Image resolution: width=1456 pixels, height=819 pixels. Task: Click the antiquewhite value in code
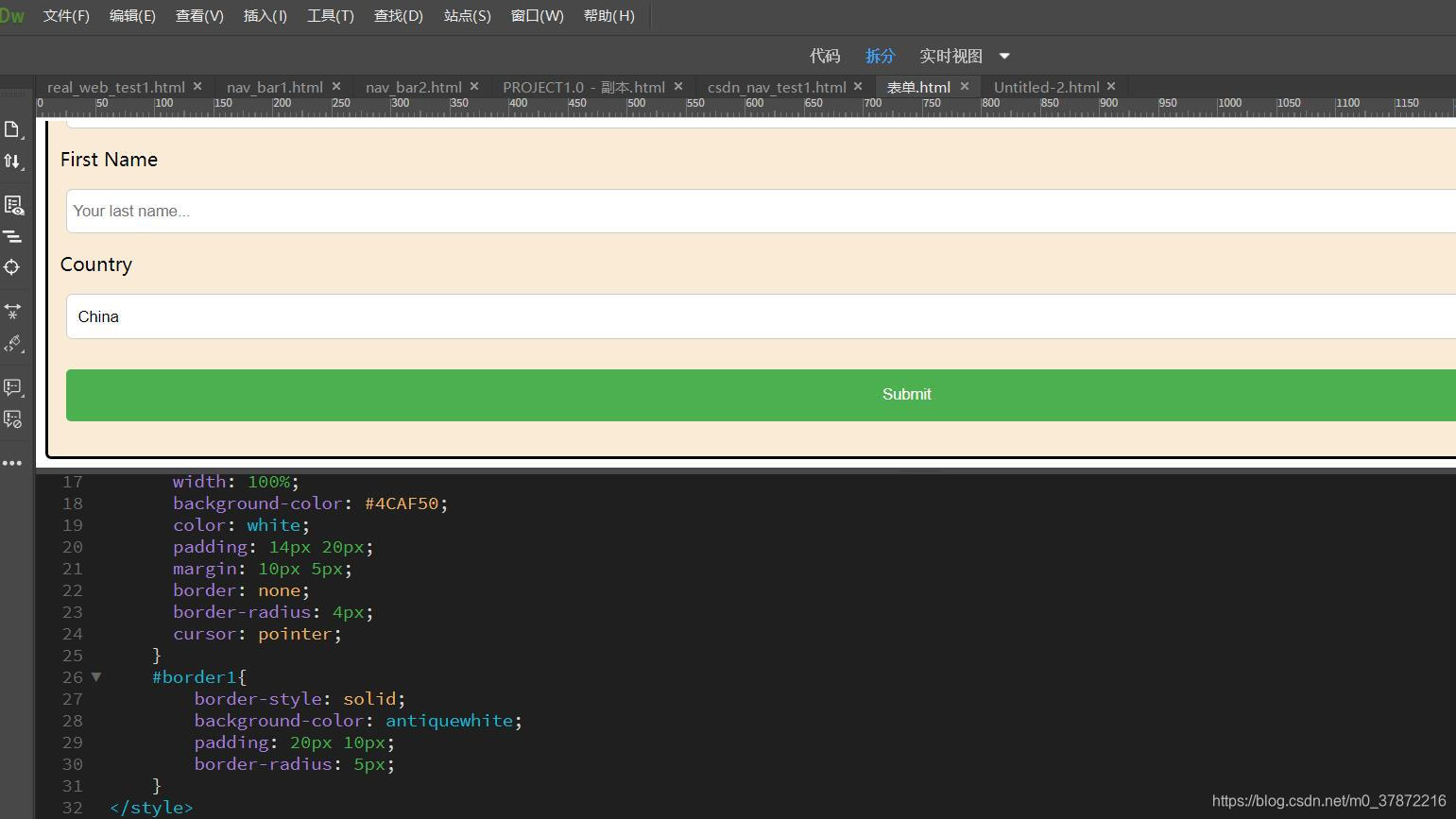pos(449,721)
